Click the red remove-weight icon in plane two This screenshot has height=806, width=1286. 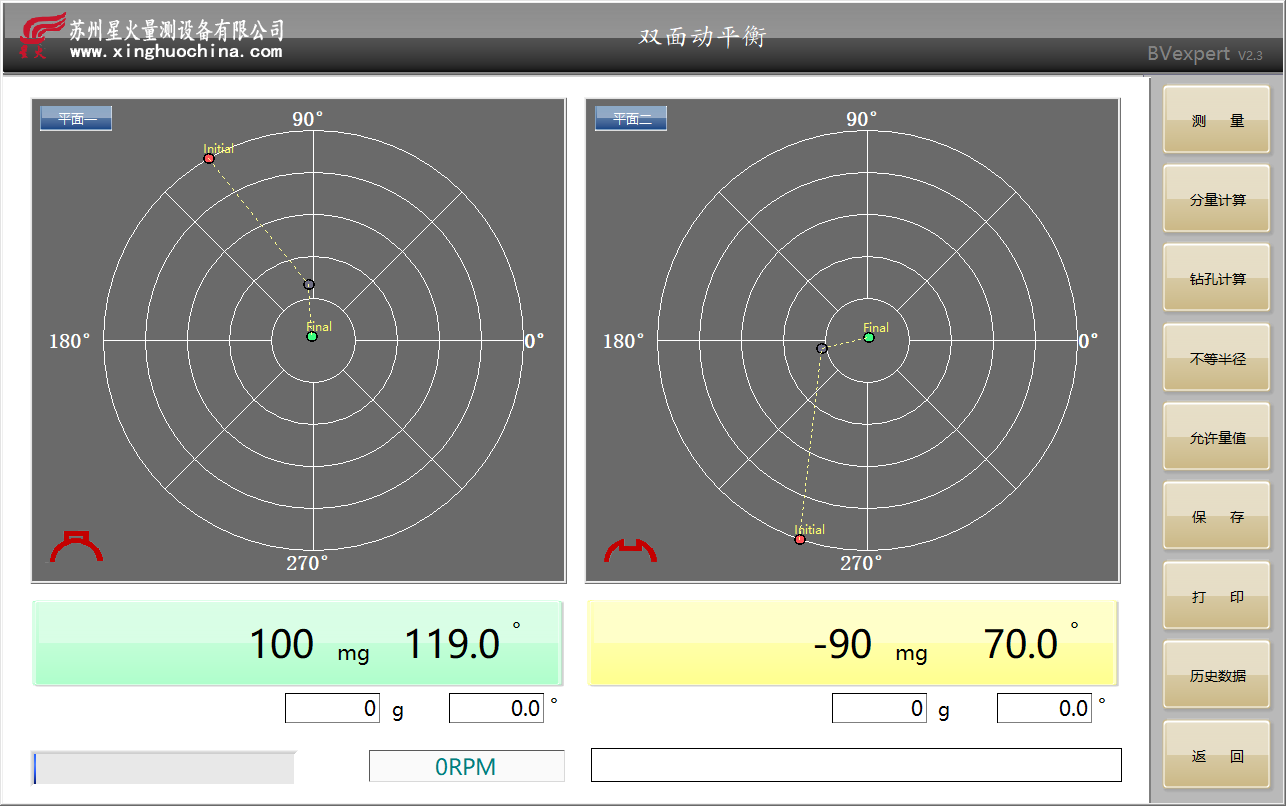[630, 550]
